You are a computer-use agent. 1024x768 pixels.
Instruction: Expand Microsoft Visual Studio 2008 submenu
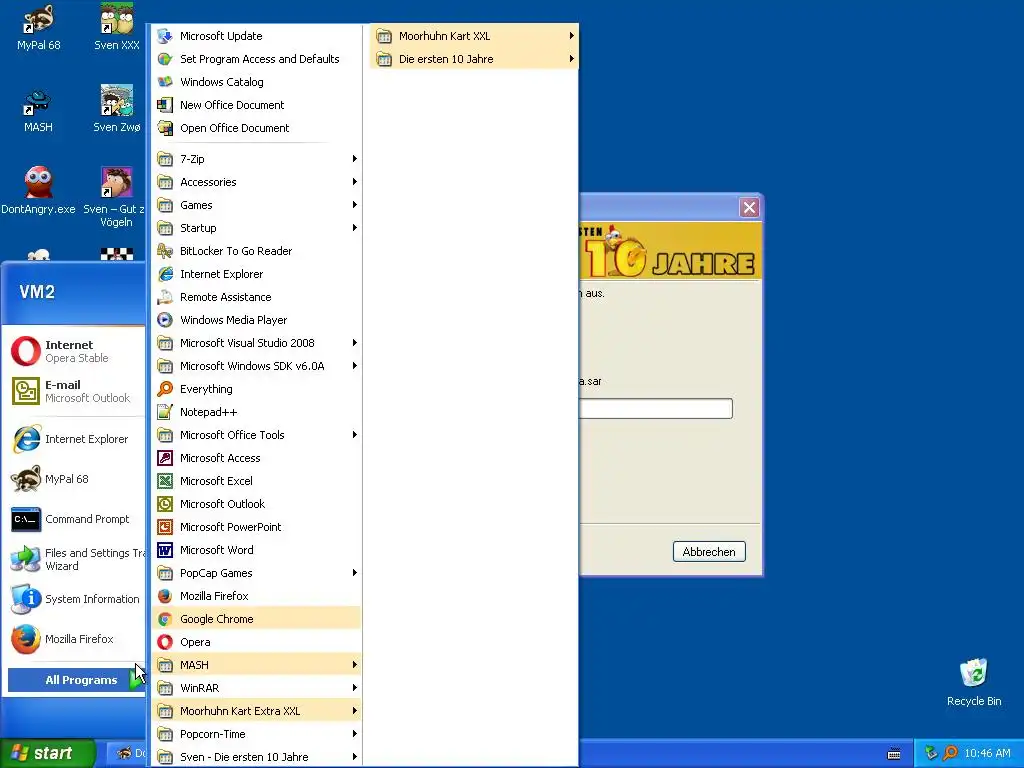click(x=257, y=343)
